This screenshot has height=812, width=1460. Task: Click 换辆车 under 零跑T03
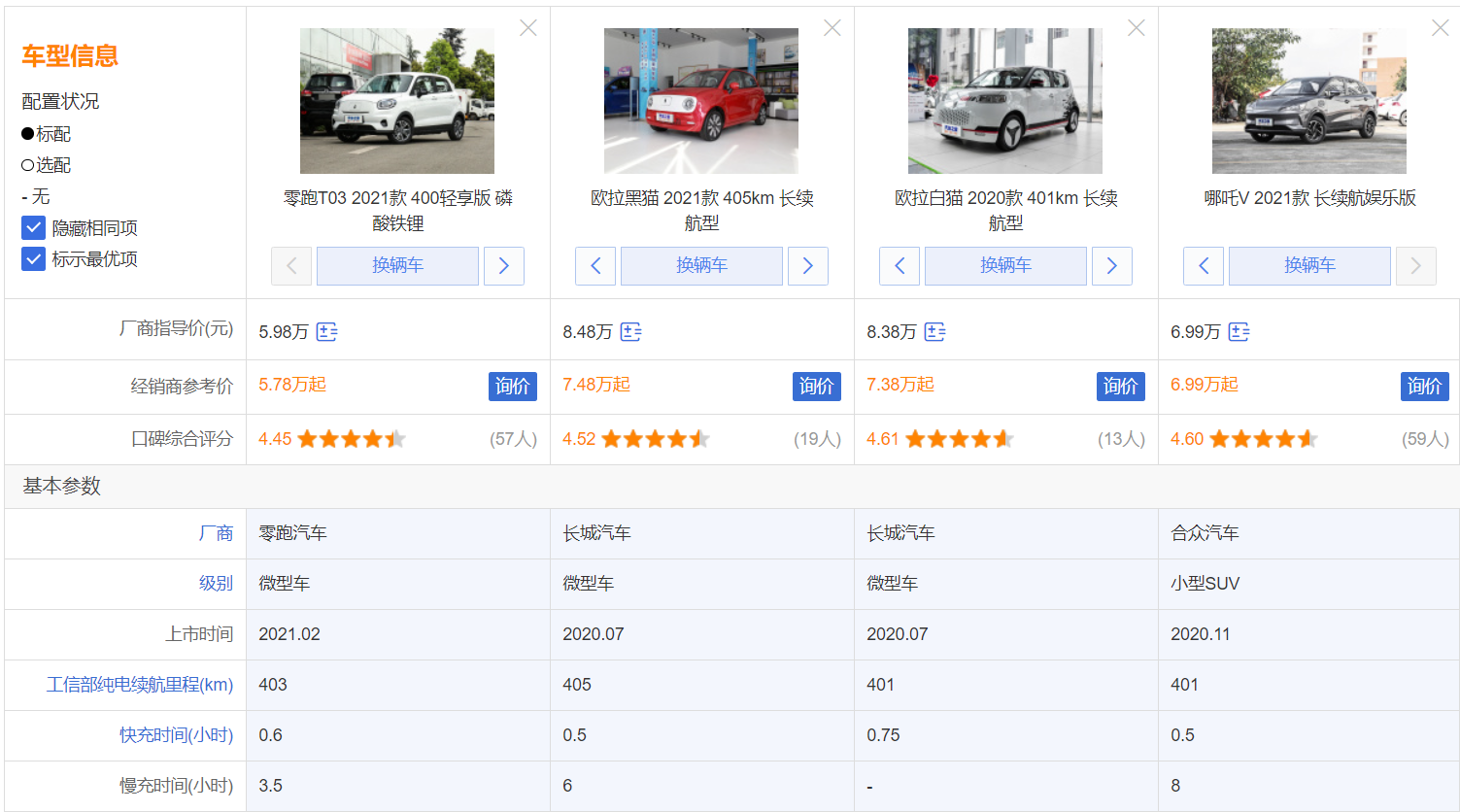point(397,266)
